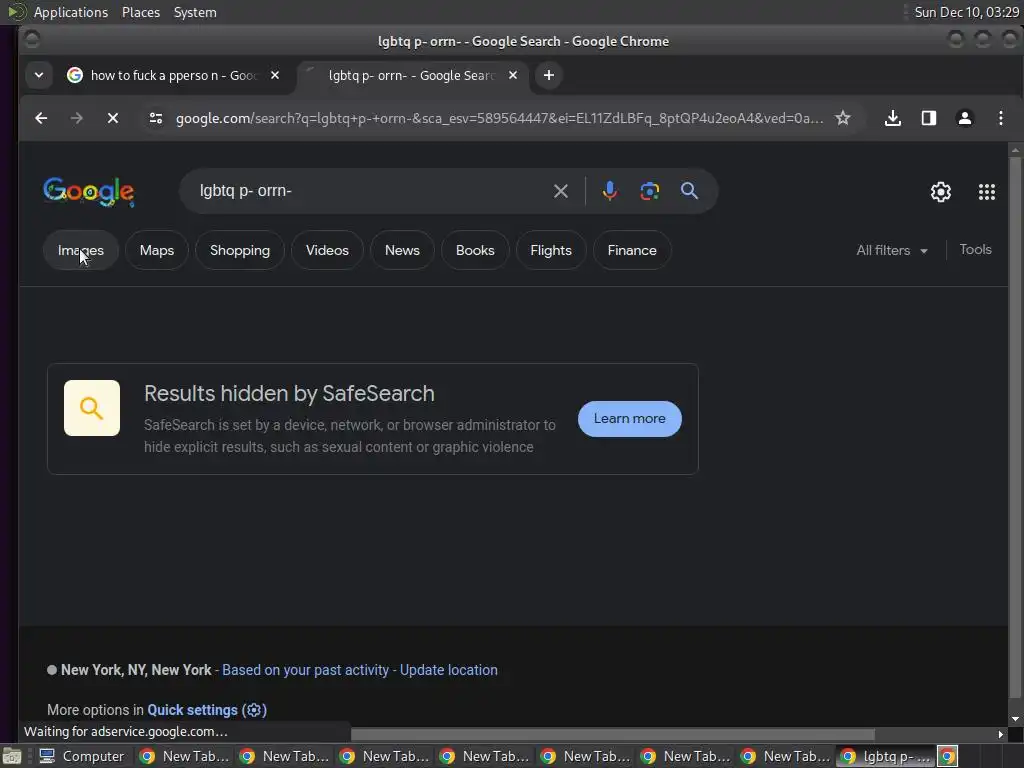The width and height of the screenshot is (1024, 768).
Task: Search by image with Google Lens
Action: click(x=649, y=191)
